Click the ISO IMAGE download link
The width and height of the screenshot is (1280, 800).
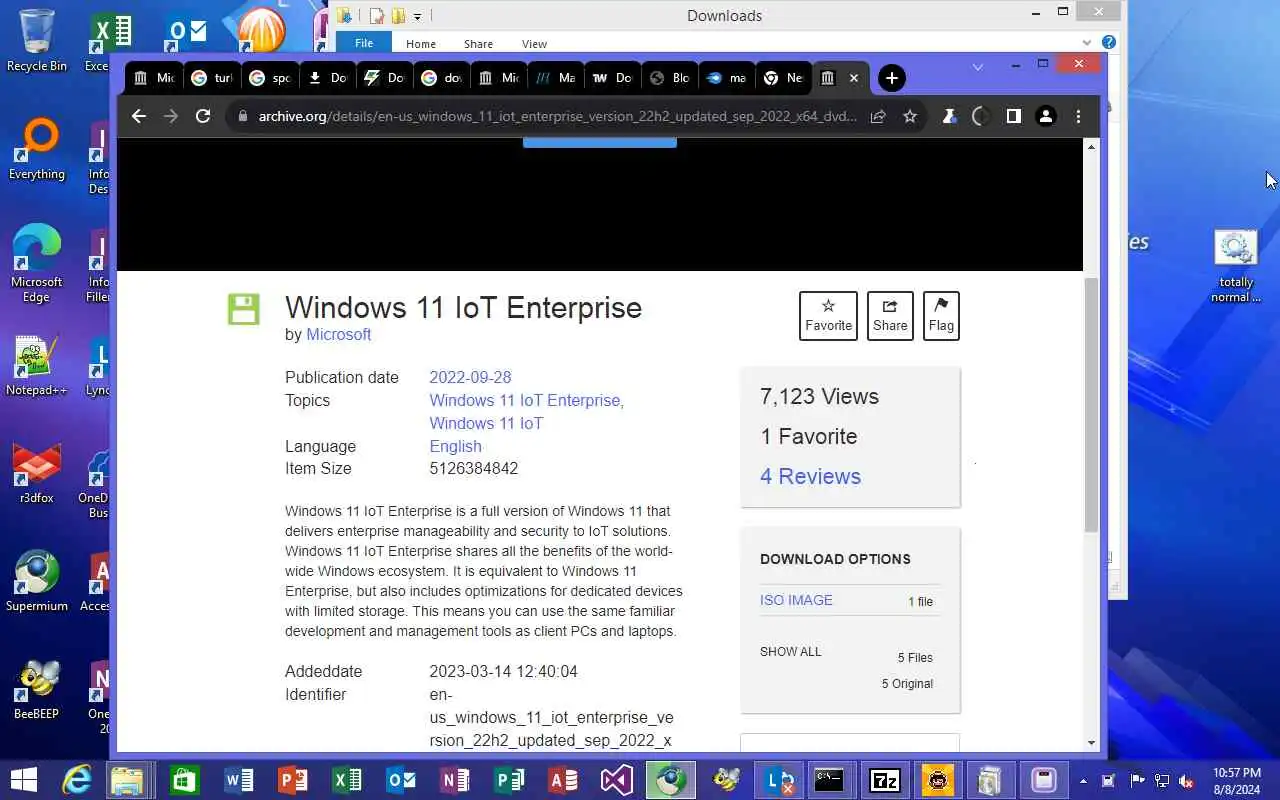(796, 600)
